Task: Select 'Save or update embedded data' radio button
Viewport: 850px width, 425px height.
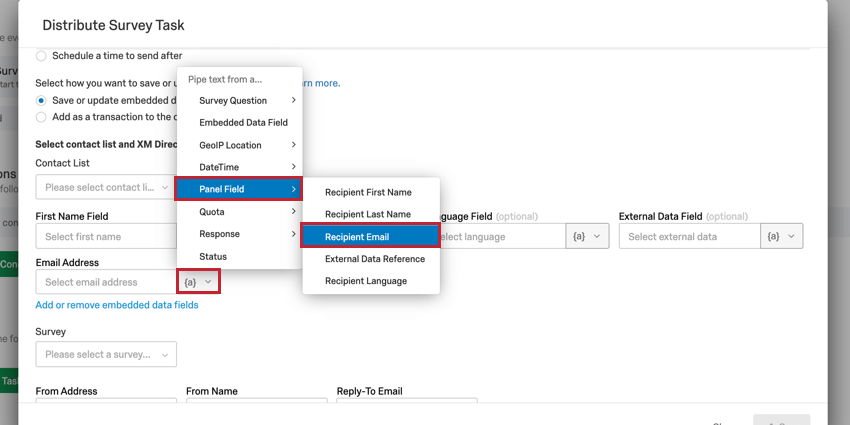Action: [x=42, y=100]
